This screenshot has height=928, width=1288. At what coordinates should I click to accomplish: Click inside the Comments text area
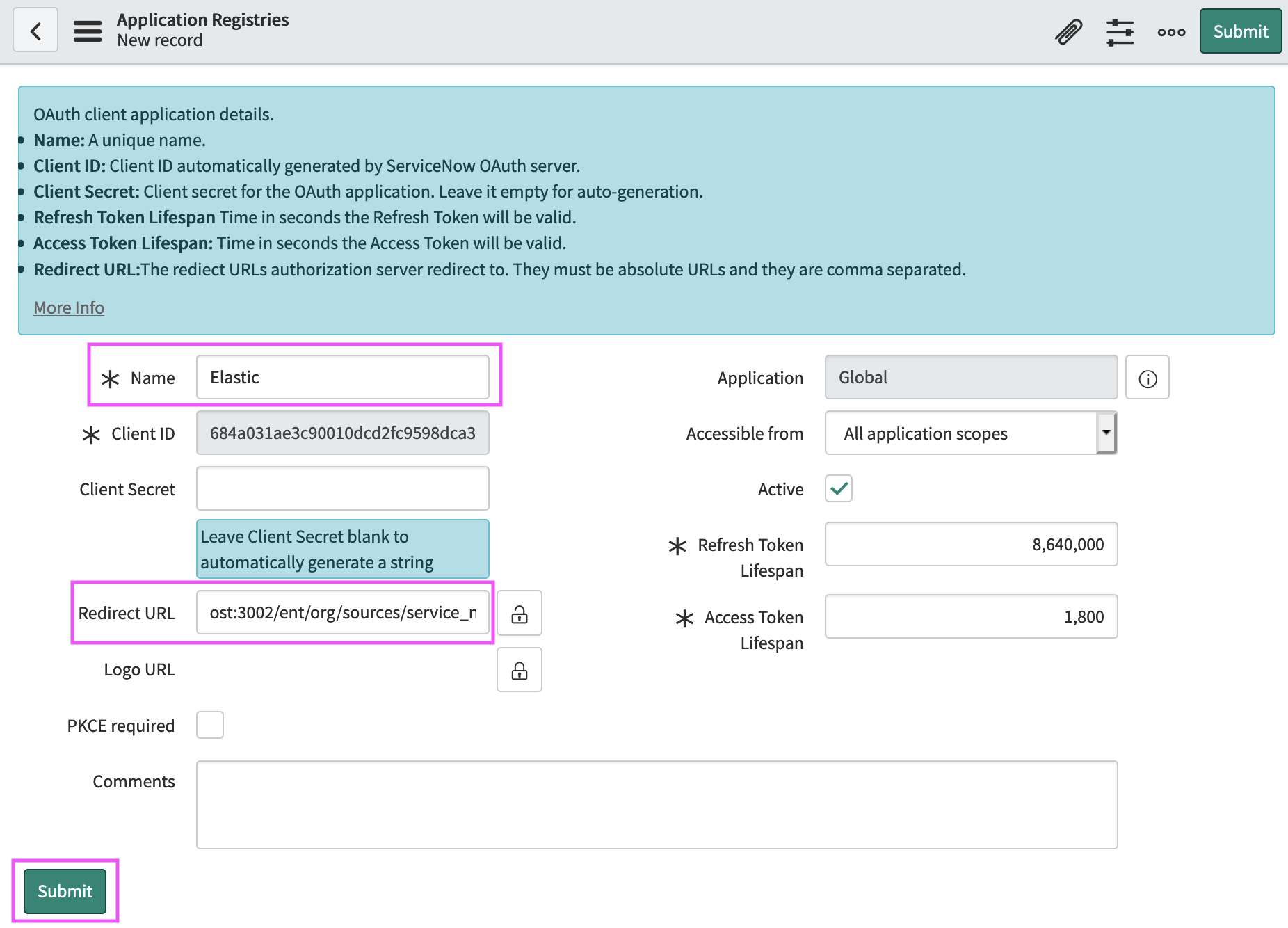656,805
